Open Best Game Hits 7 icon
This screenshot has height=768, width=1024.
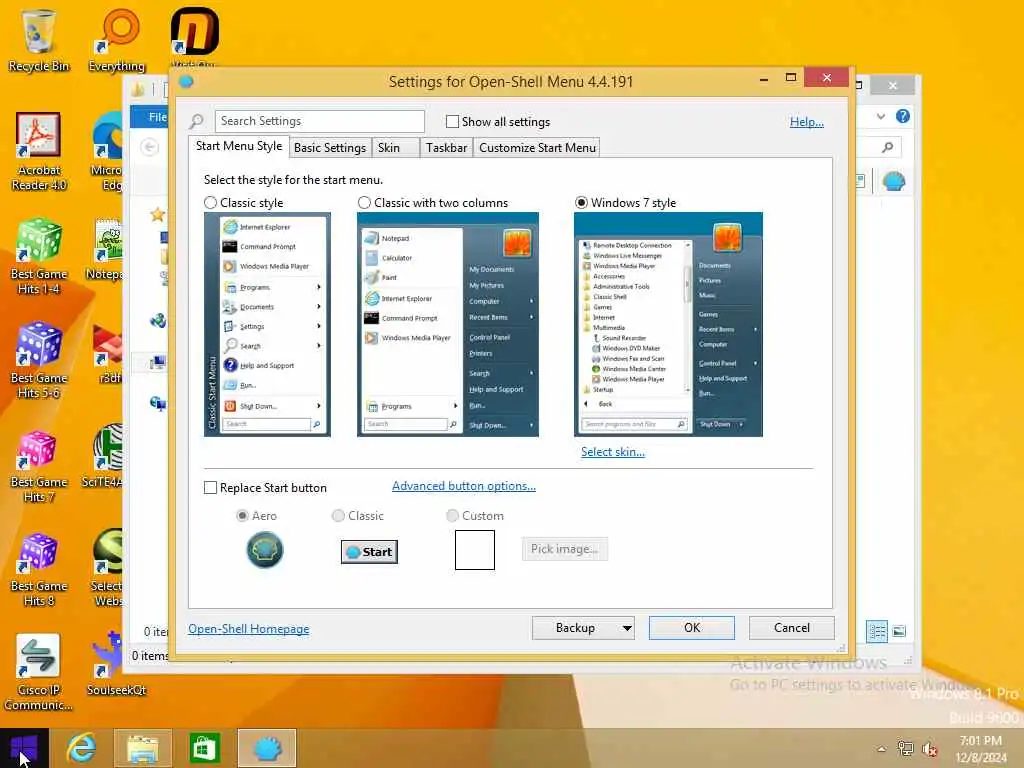[x=39, y=466]
